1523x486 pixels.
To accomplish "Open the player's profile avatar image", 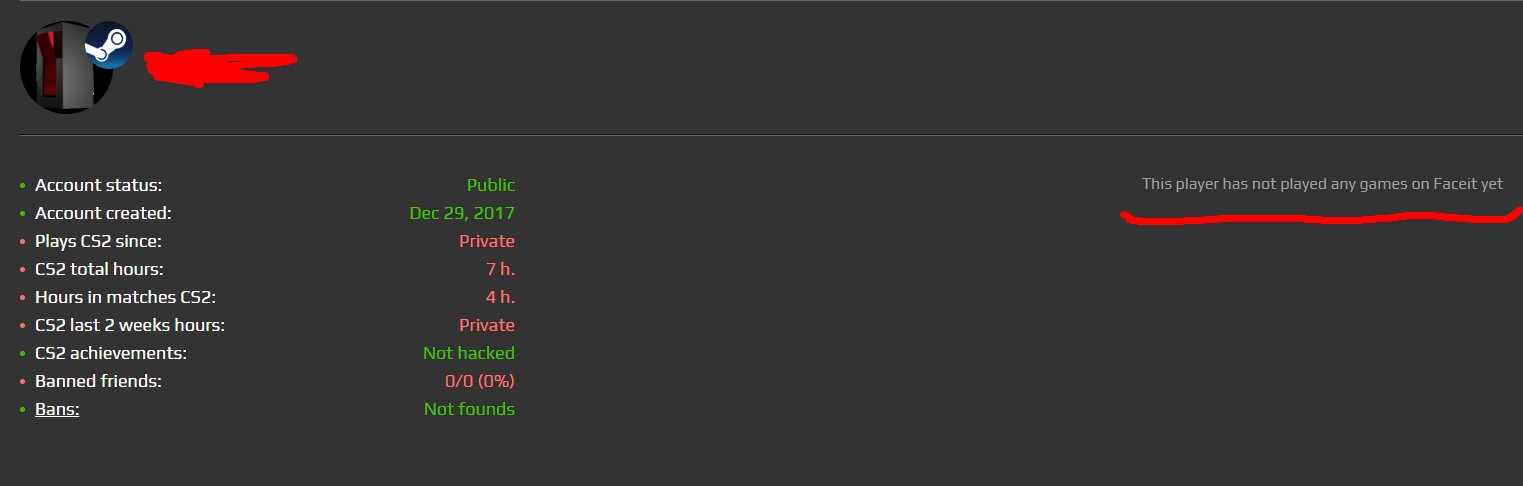I will point(66,67).
